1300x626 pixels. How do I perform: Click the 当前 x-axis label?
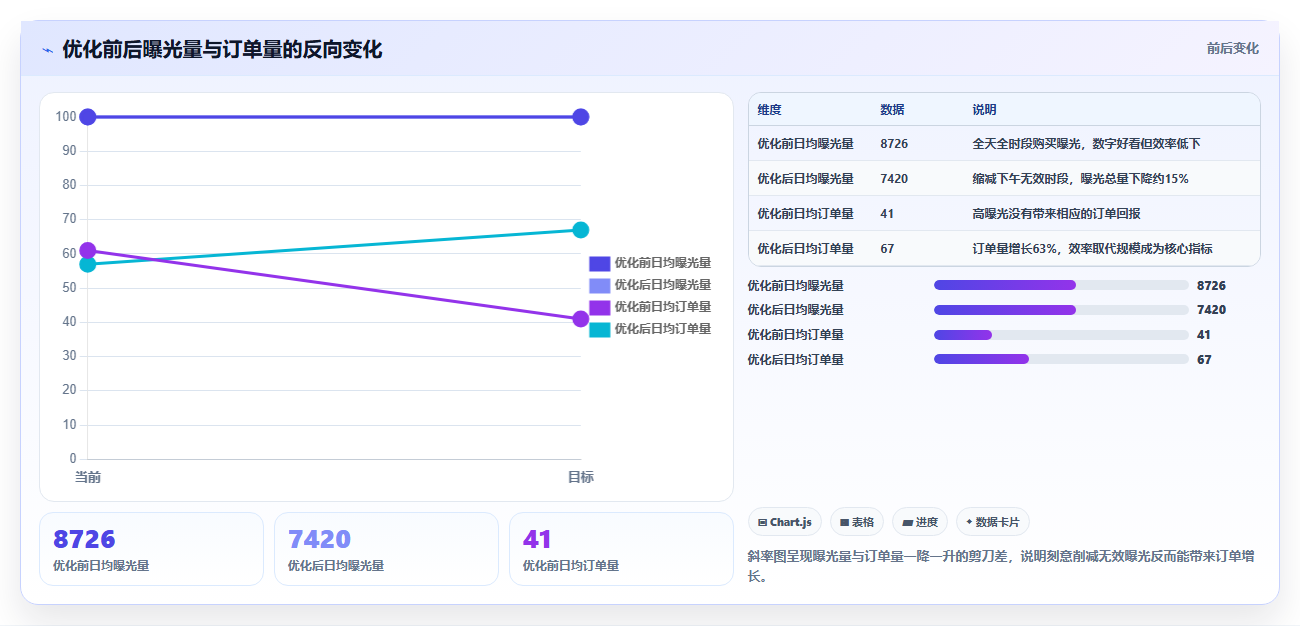point(88,478)
